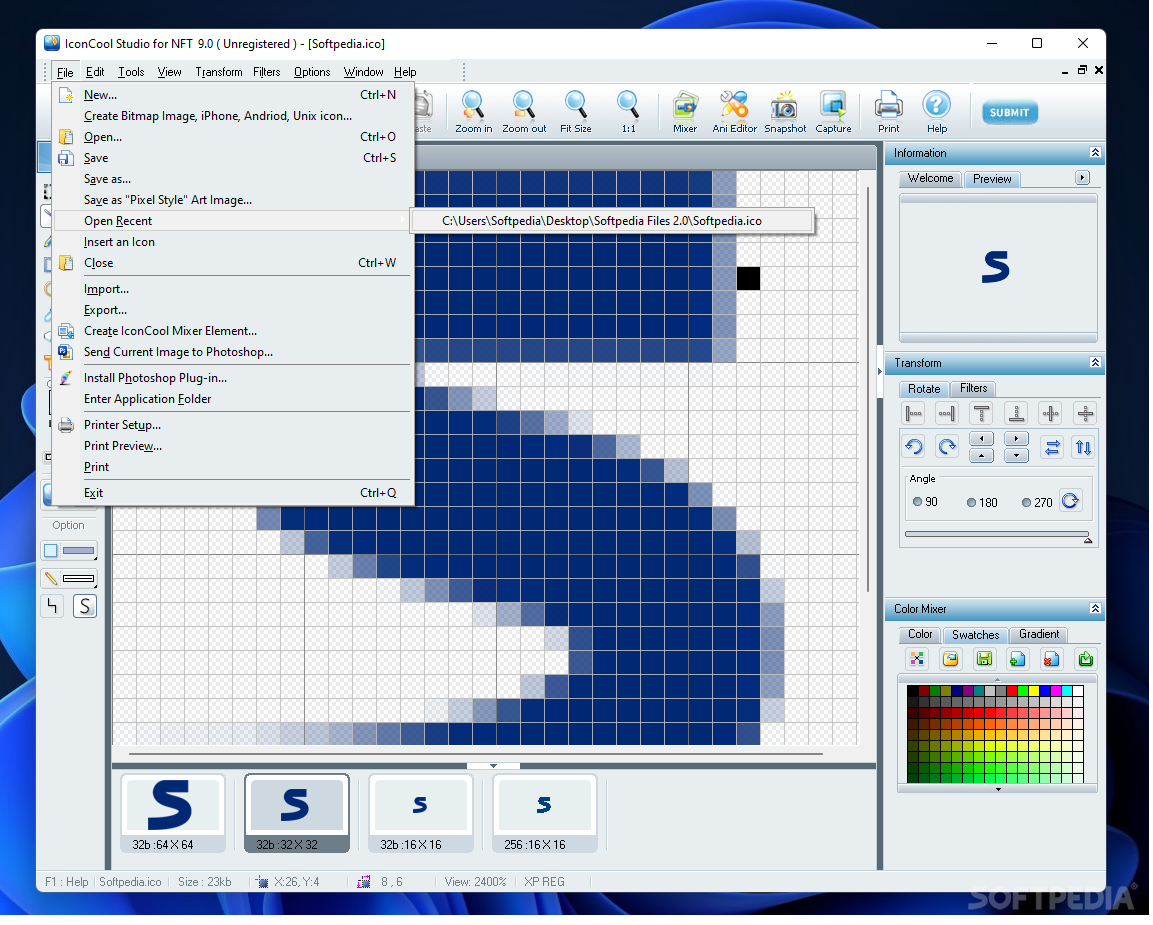Toggle the smooth S anti-alias option
The width and height of the screenshot is (1153, 925).
[85, 607]
